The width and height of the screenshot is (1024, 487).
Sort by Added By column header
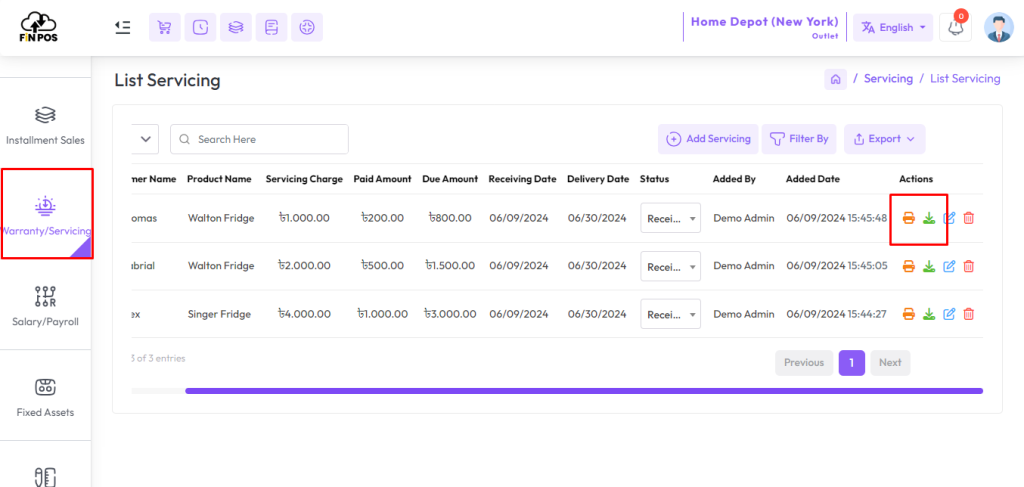tap(734, 179)
